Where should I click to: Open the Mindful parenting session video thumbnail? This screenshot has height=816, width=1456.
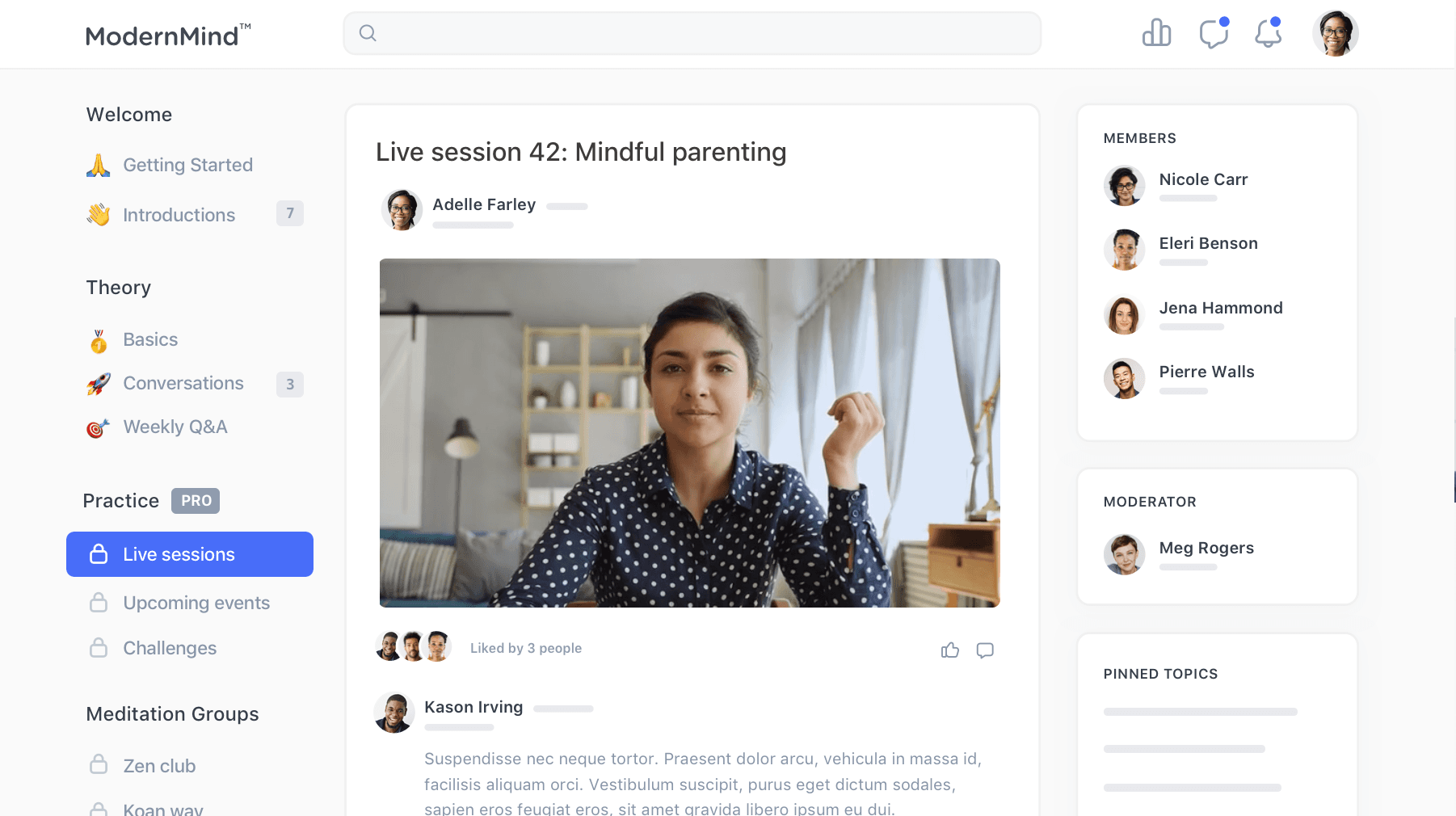click(x=690, y=433)
